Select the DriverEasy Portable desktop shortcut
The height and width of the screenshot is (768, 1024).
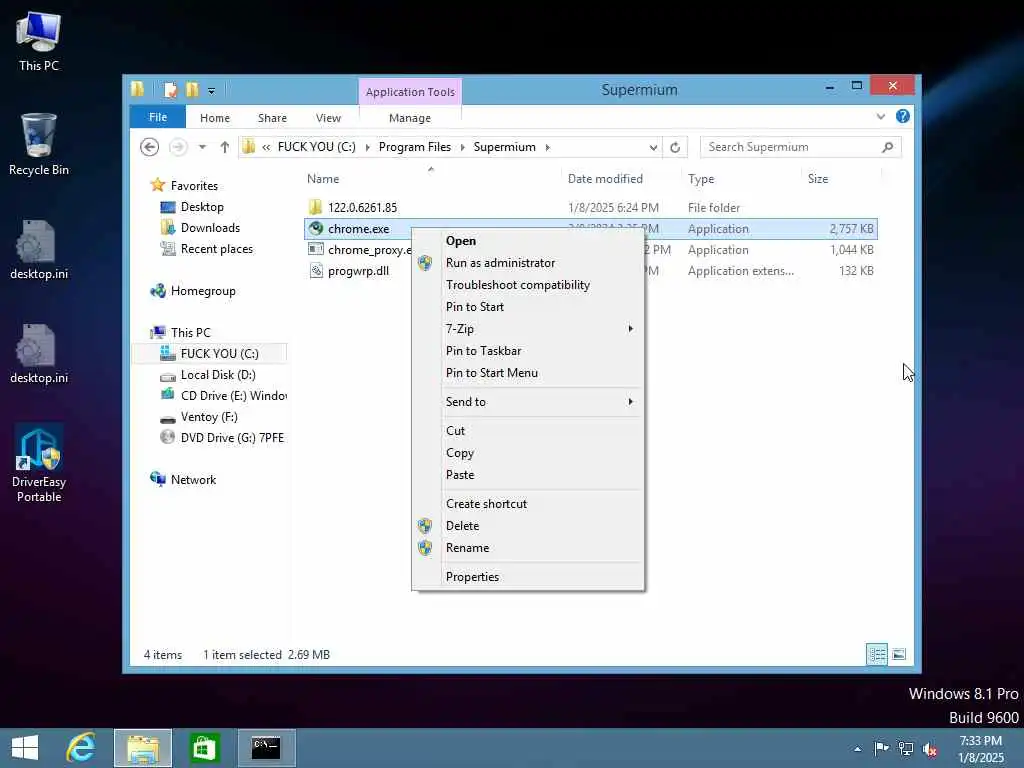(39, 464)
